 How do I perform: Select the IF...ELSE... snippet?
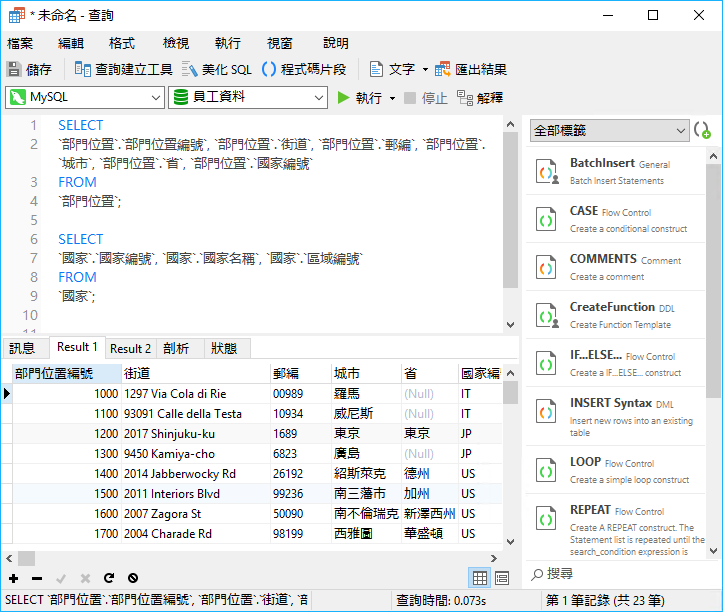pyautogui.click(x=616, y=363)
